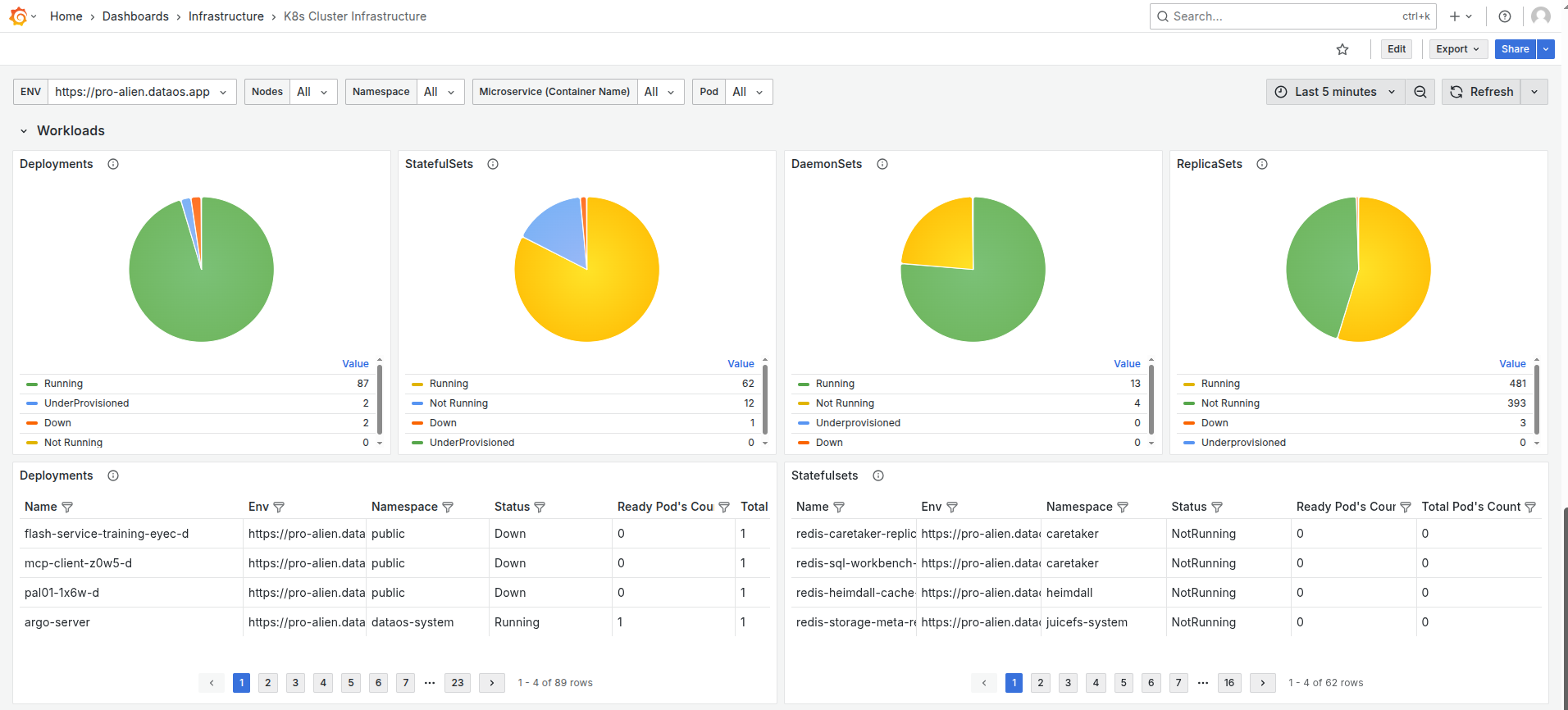The image size is (1568, 710).
Task: Click the zoom out time range icon
Action: tap(1420, 92)
